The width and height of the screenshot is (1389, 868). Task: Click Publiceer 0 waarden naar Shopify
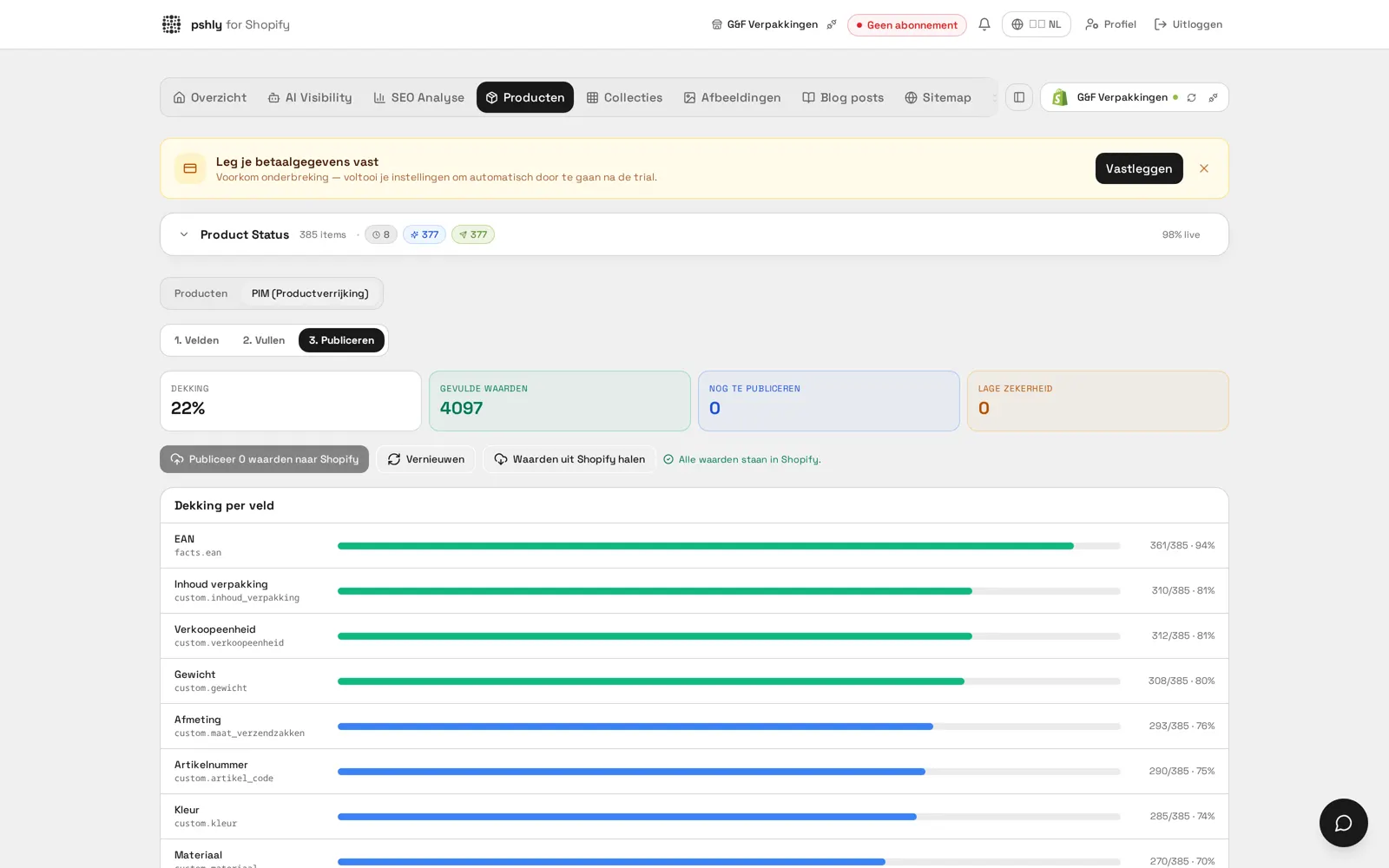pos(264,459)
